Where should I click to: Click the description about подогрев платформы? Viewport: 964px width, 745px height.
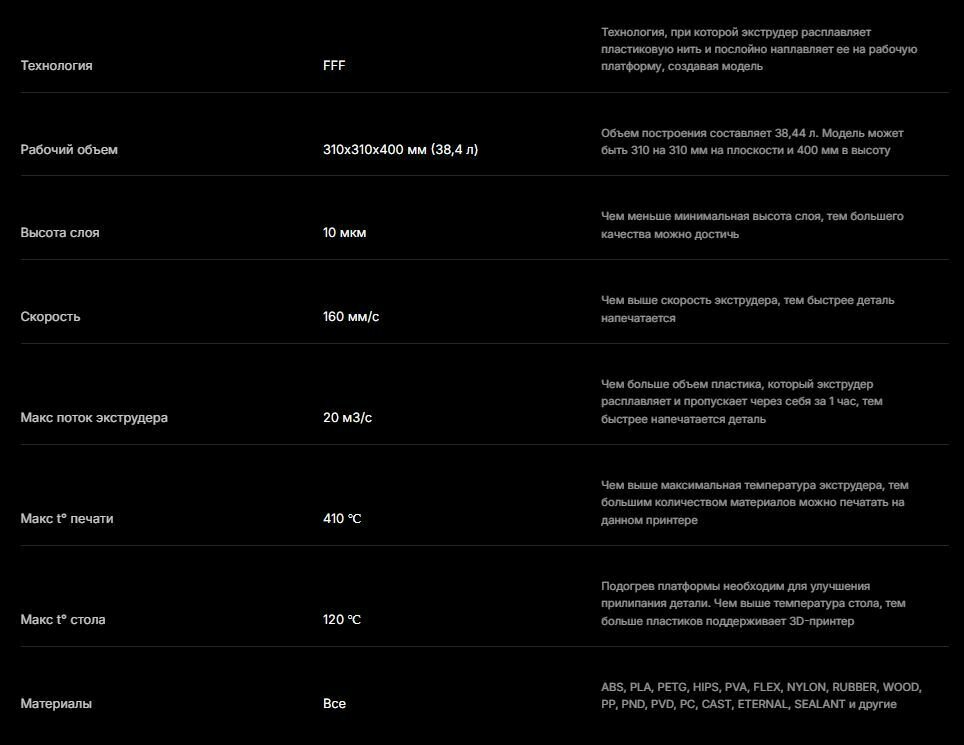[x=753, y=604]
